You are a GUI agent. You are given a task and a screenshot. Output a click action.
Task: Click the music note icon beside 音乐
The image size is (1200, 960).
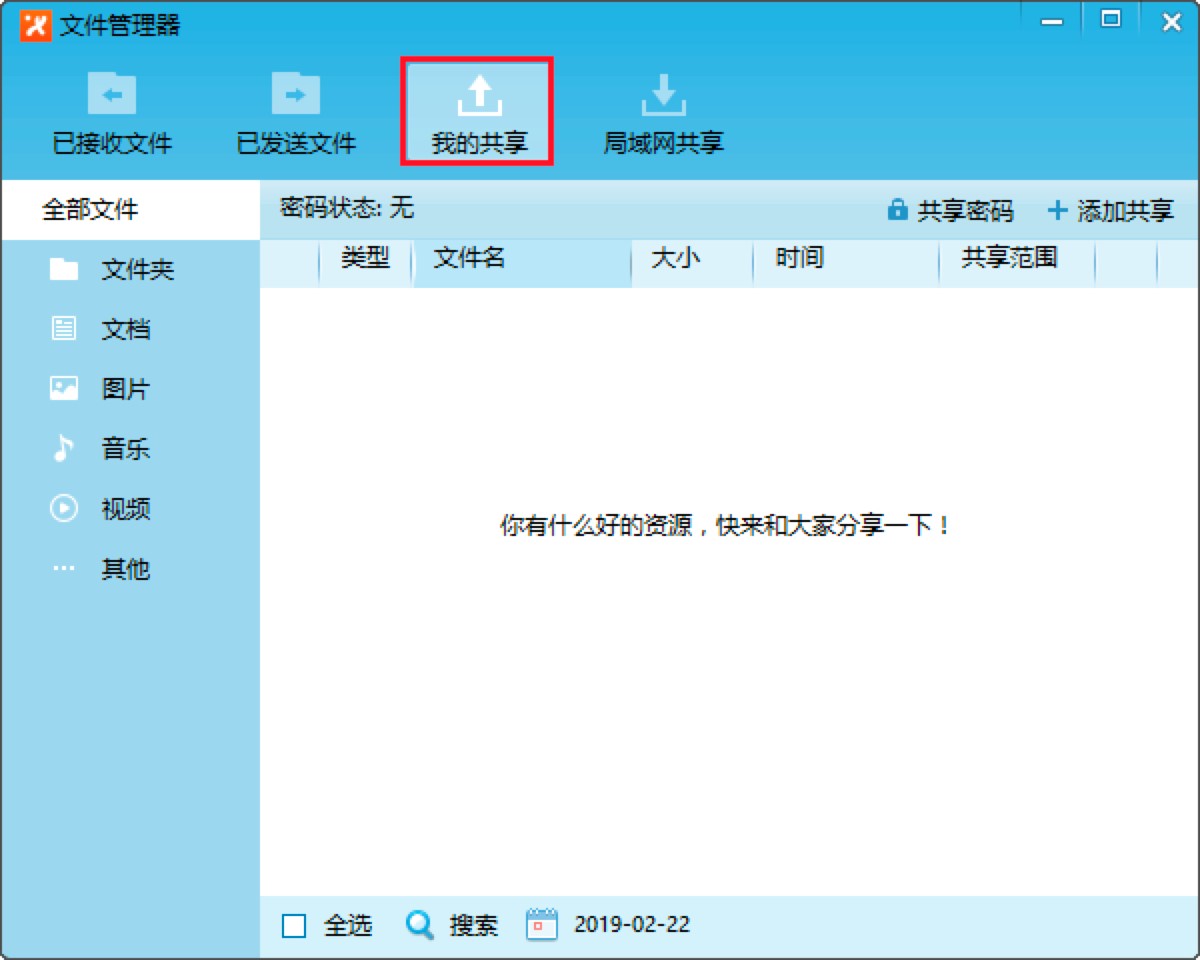(64, 448)
